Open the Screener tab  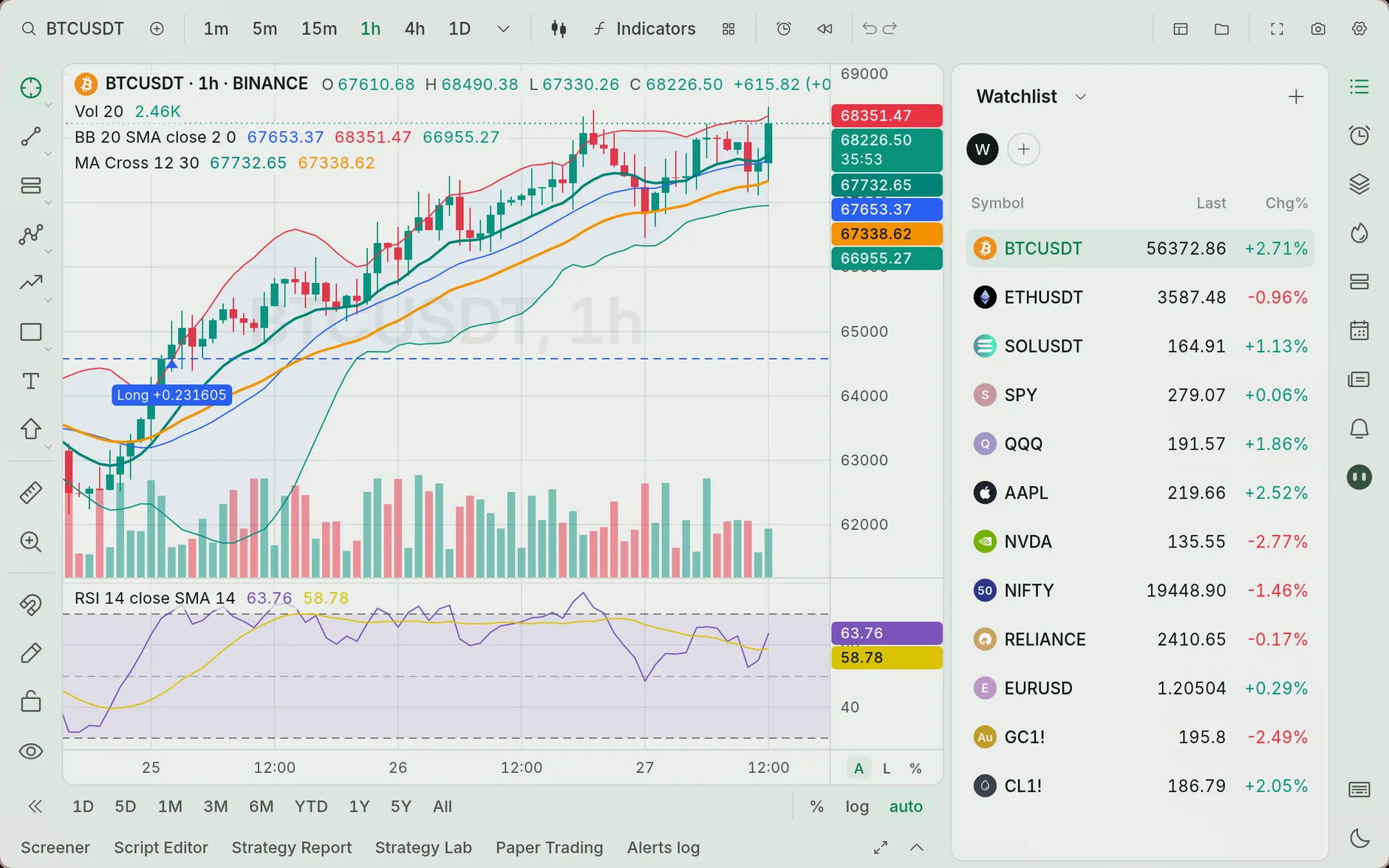click(x=55, y=847)
